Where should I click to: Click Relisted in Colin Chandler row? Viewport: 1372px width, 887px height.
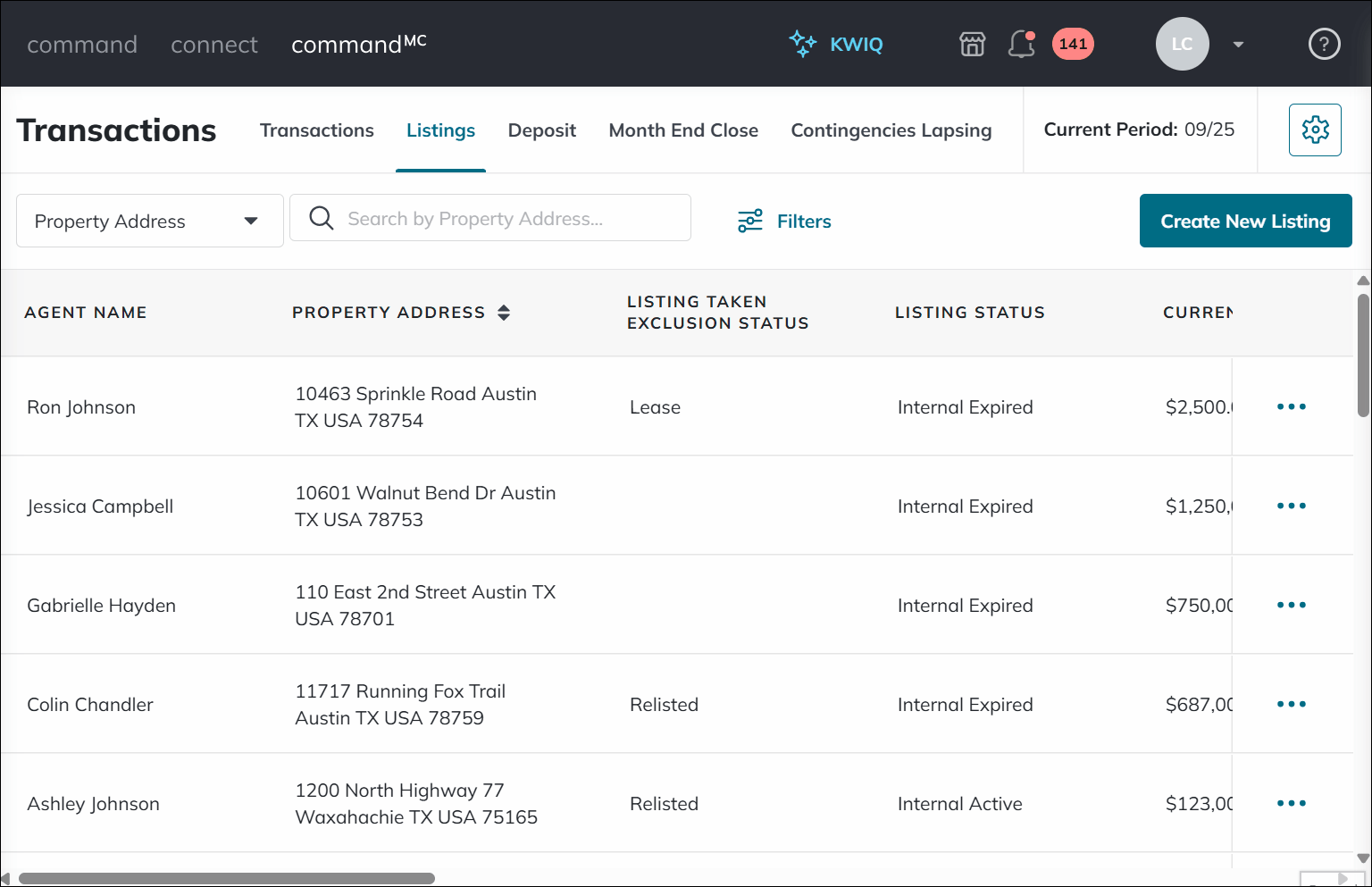tap(664, 705)
